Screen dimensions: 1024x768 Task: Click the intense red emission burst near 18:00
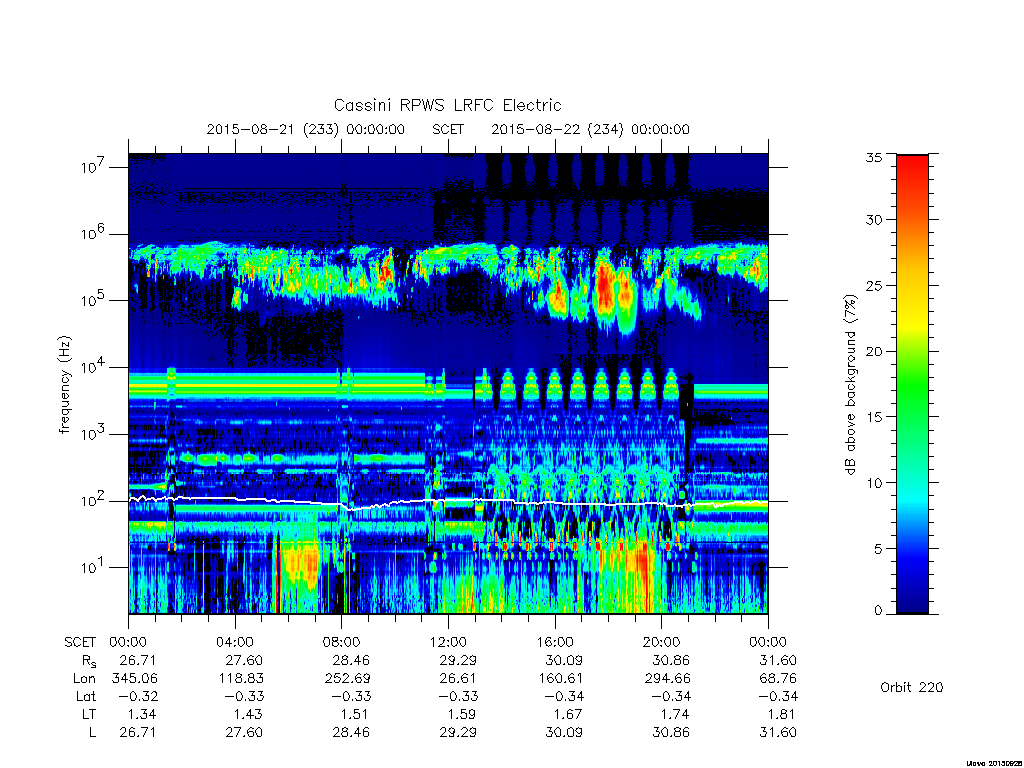(x=606, y=287)
